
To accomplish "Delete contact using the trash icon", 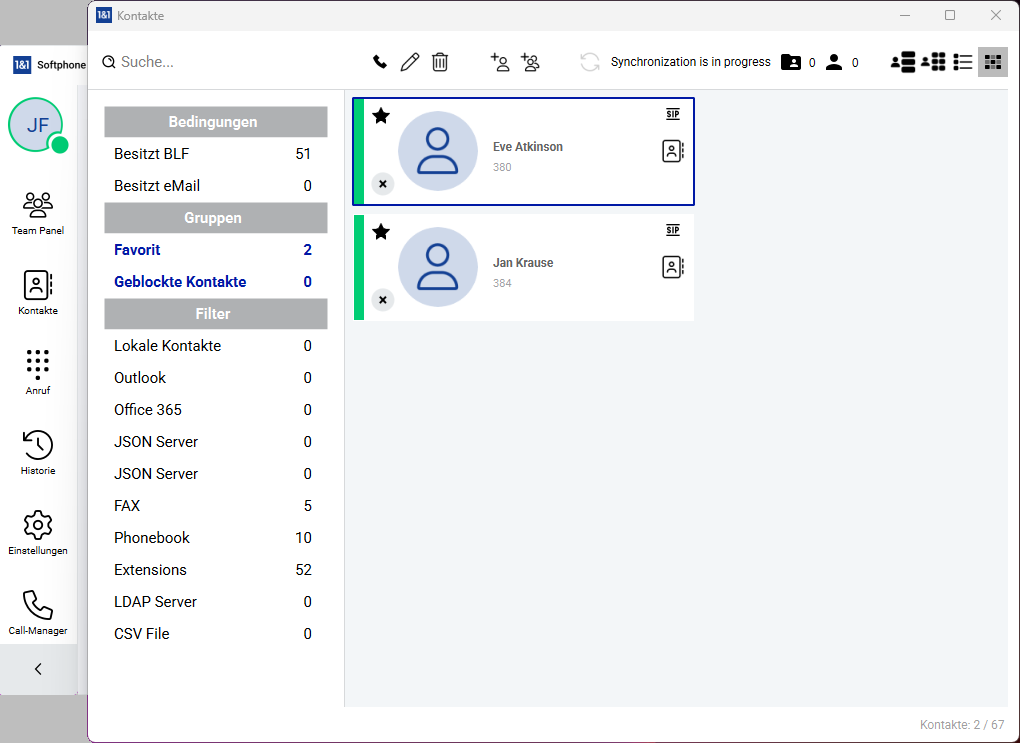I will [x=440, y=62].
